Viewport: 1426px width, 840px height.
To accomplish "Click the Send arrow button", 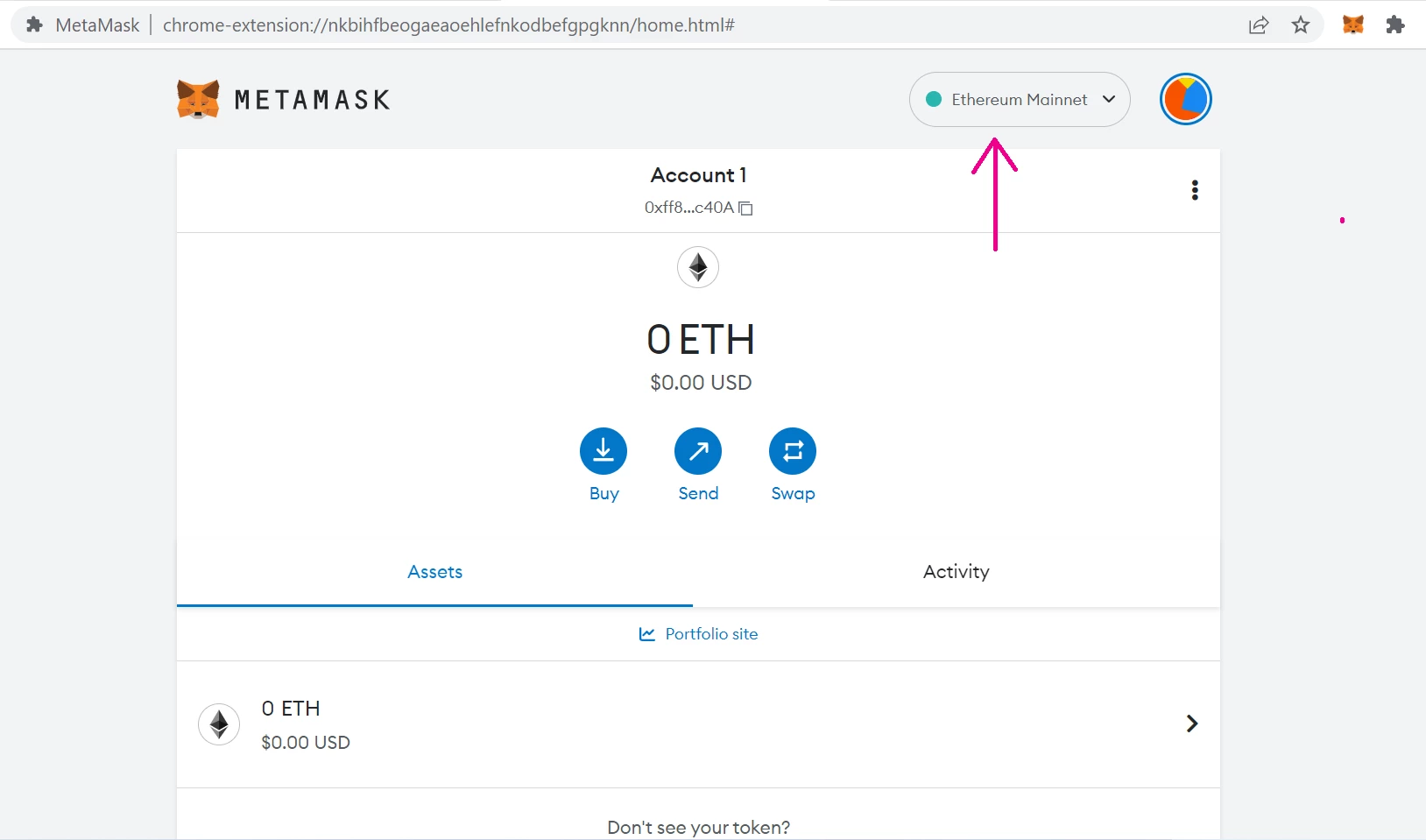I will point(698,451).
